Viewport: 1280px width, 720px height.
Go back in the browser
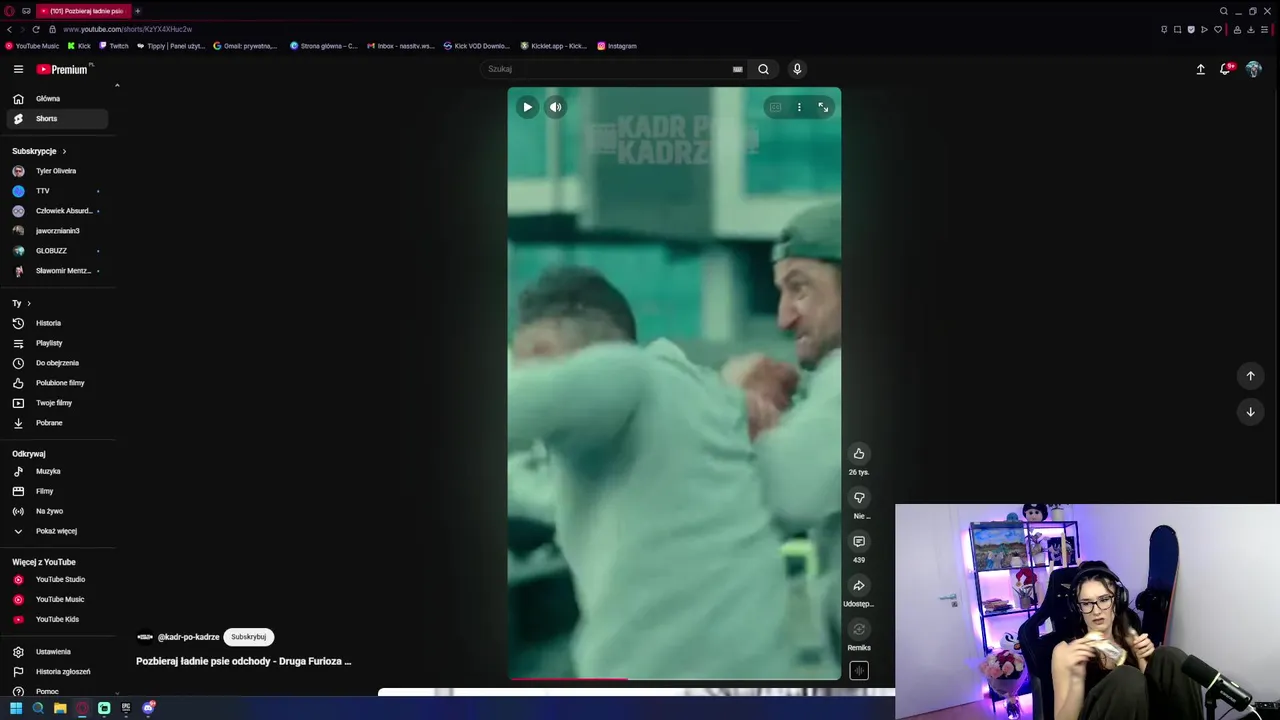[x=9, y=29]
